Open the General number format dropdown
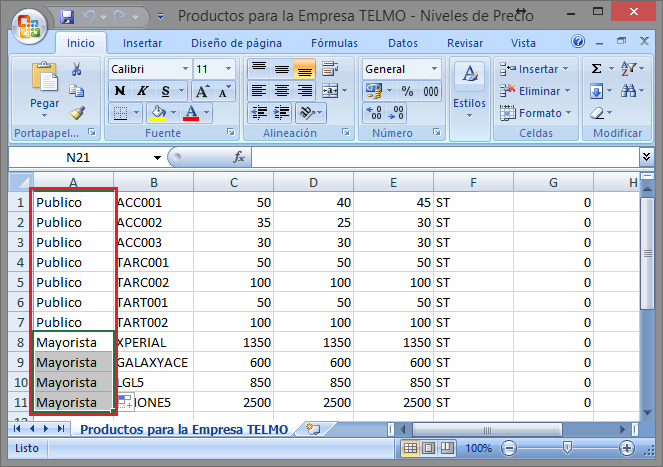This screenshot has height=467, width=663. click(434, 69)
